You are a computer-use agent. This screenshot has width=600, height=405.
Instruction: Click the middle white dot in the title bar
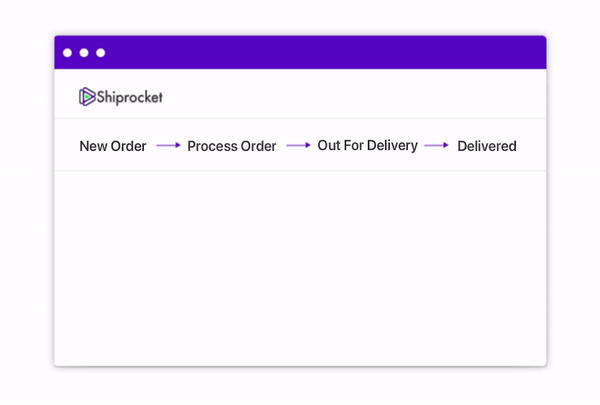click(84, 53)
